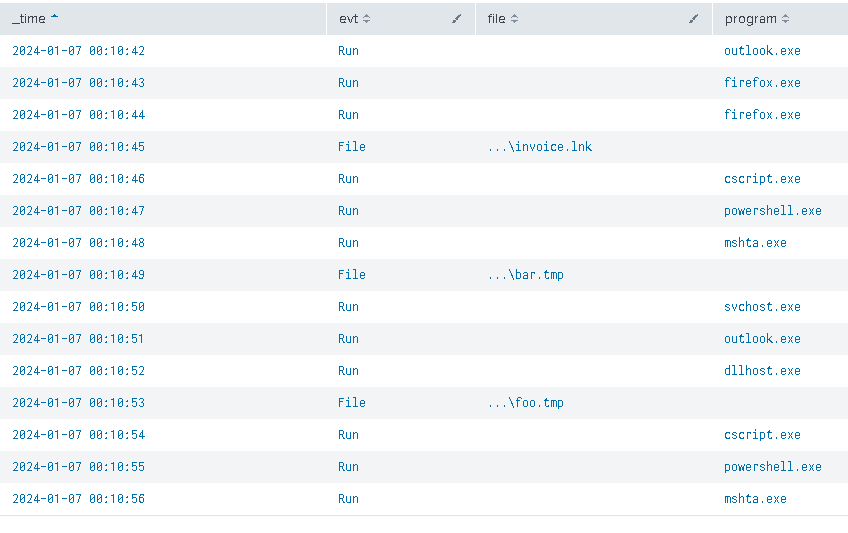Click the ...\bar.tmp file entry

[x=525, y=275]
